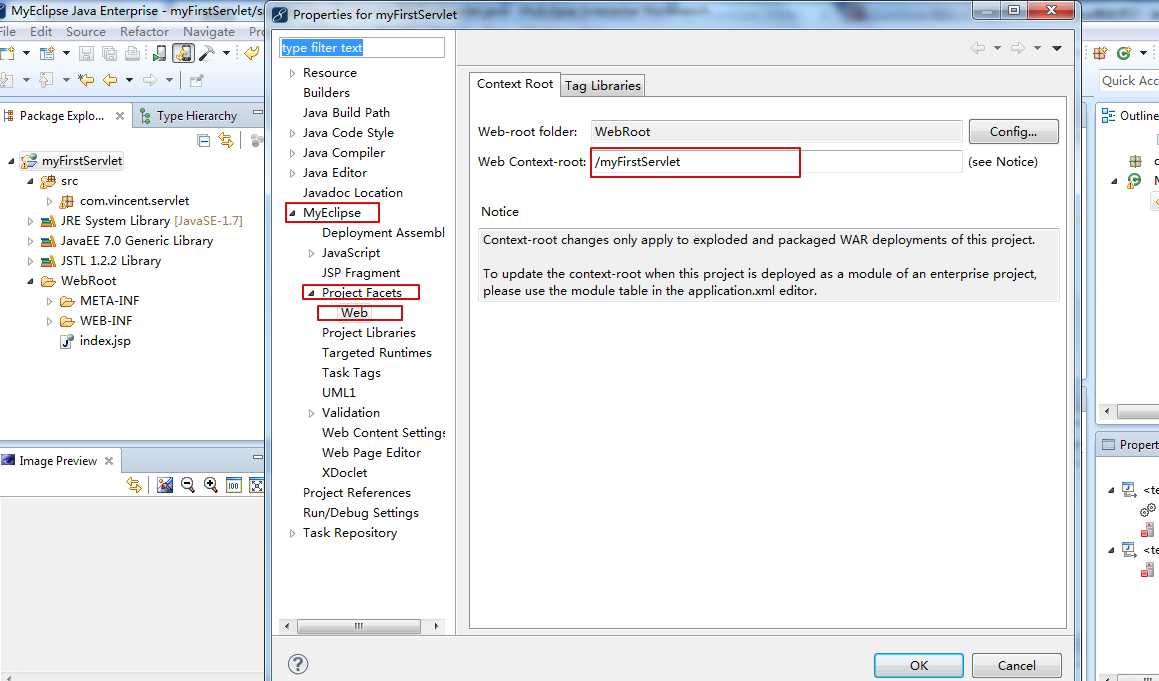Select Deployment Assembly item

pos(383,232)
